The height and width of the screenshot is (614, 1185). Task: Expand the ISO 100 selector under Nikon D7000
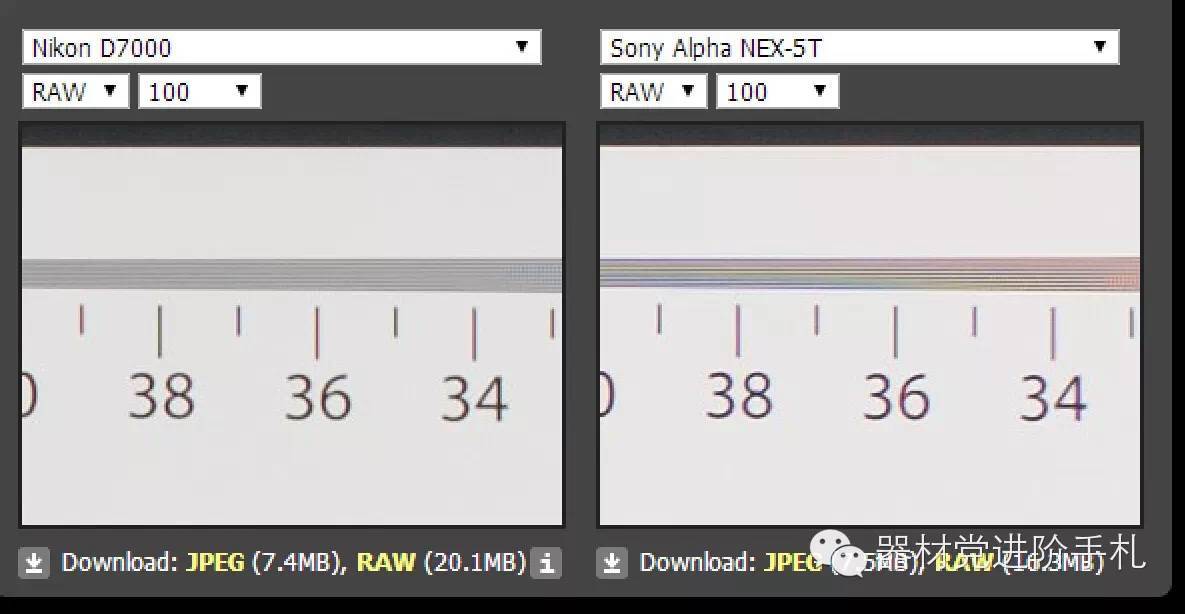click(x=199, y=92)
